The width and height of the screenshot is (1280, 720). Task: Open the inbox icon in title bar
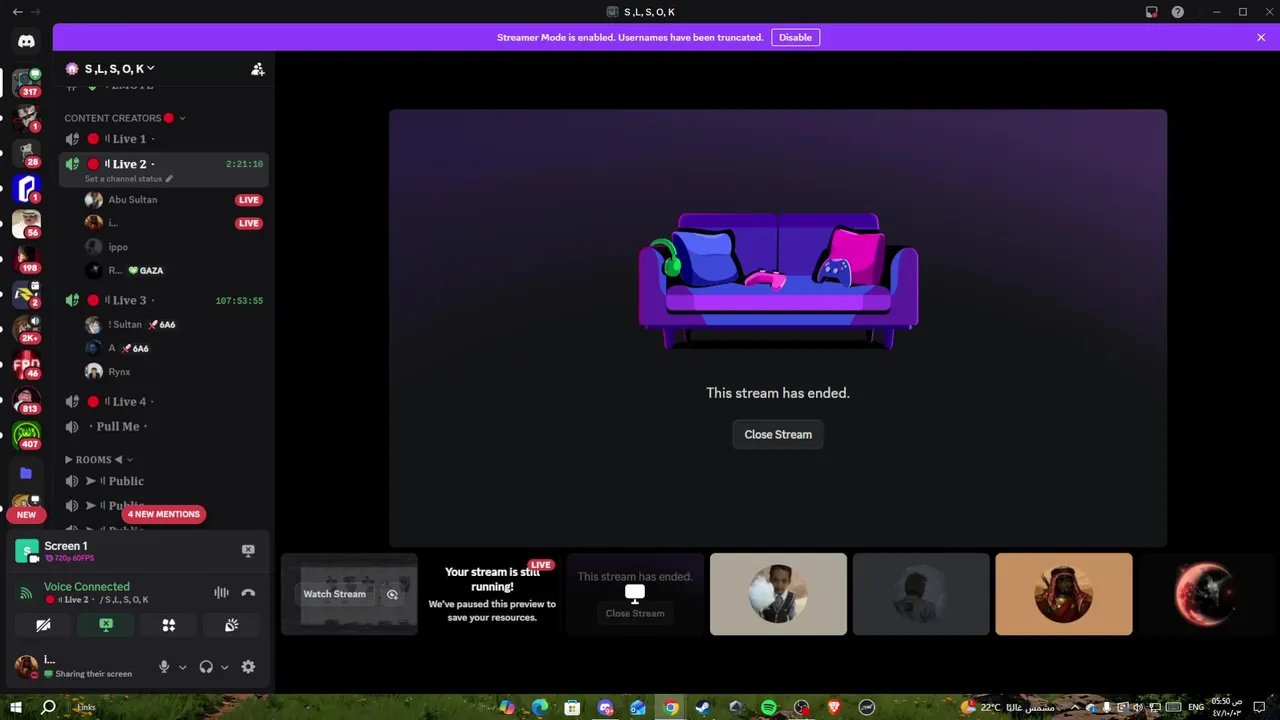pos(1152,12)
